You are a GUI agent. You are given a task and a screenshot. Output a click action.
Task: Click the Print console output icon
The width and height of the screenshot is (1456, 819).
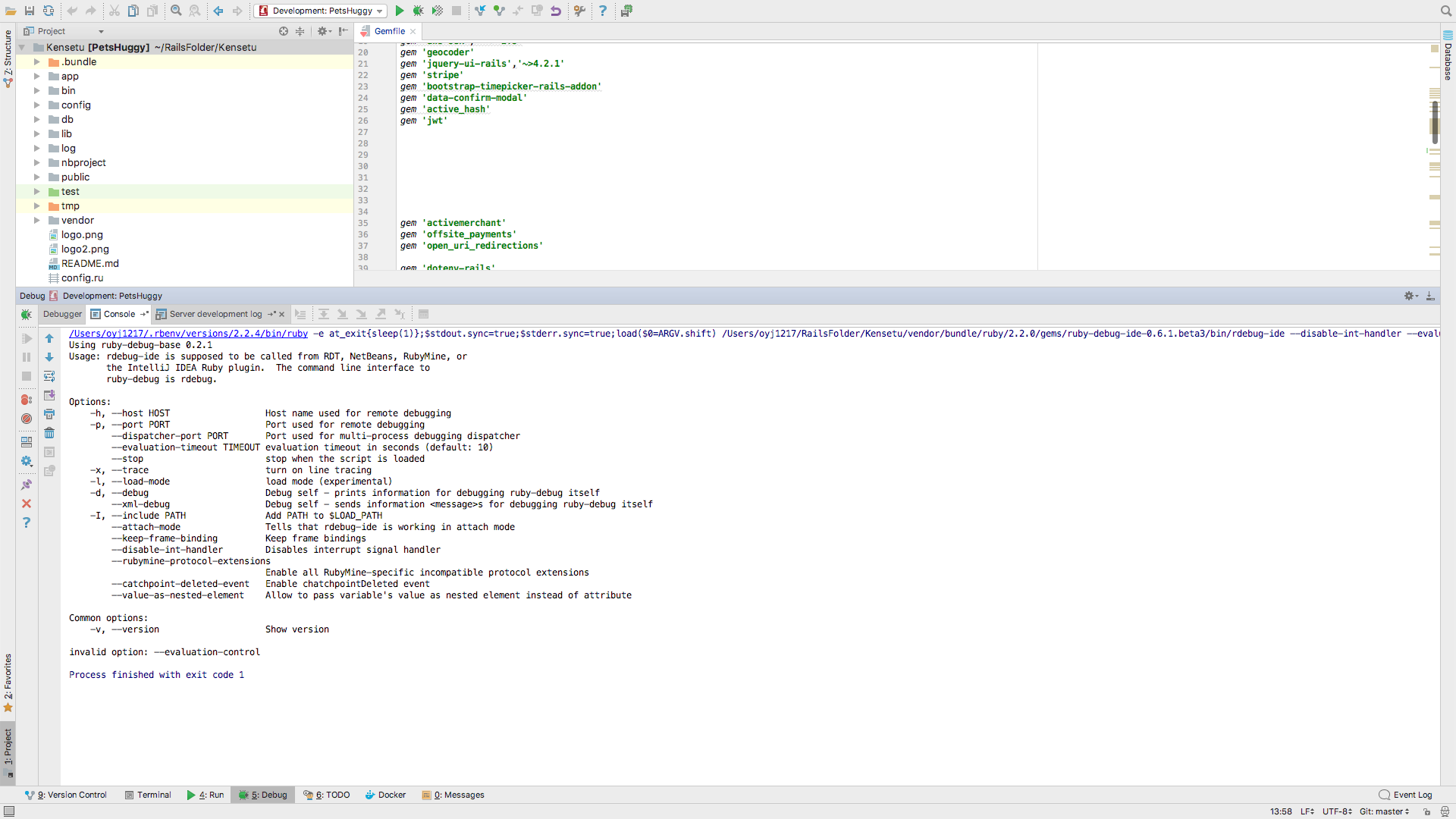(49, 414)
